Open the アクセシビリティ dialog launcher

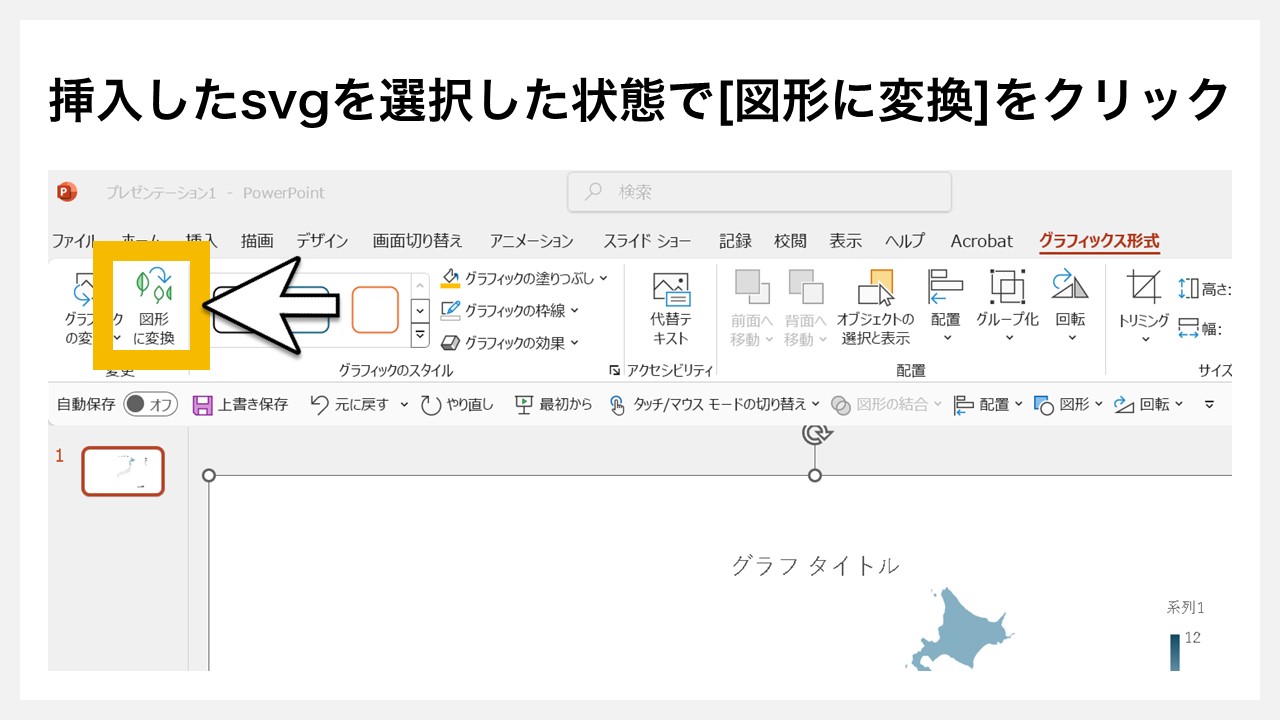click(x=616, y=369)
